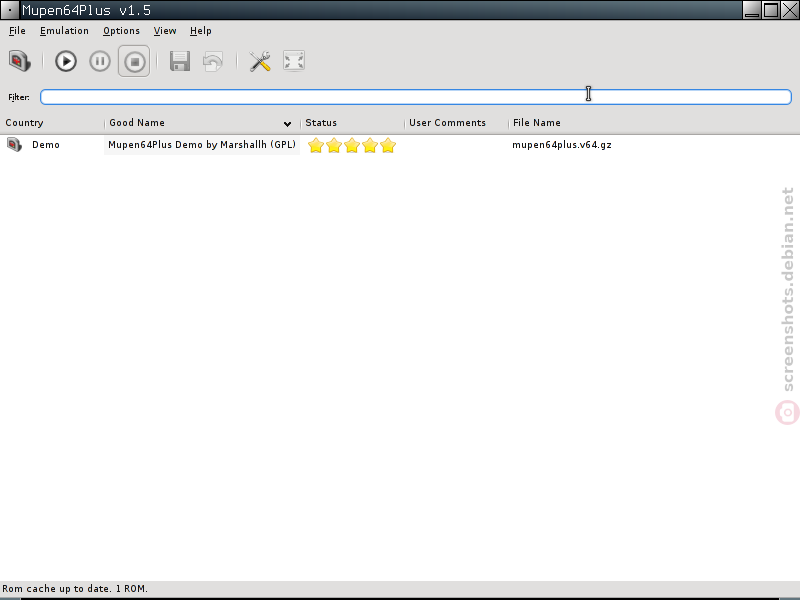Click status bar 'Rom cache up to date. 1 ROM.'
This screenshot has height=600, width=800.
tap(75, 589)
